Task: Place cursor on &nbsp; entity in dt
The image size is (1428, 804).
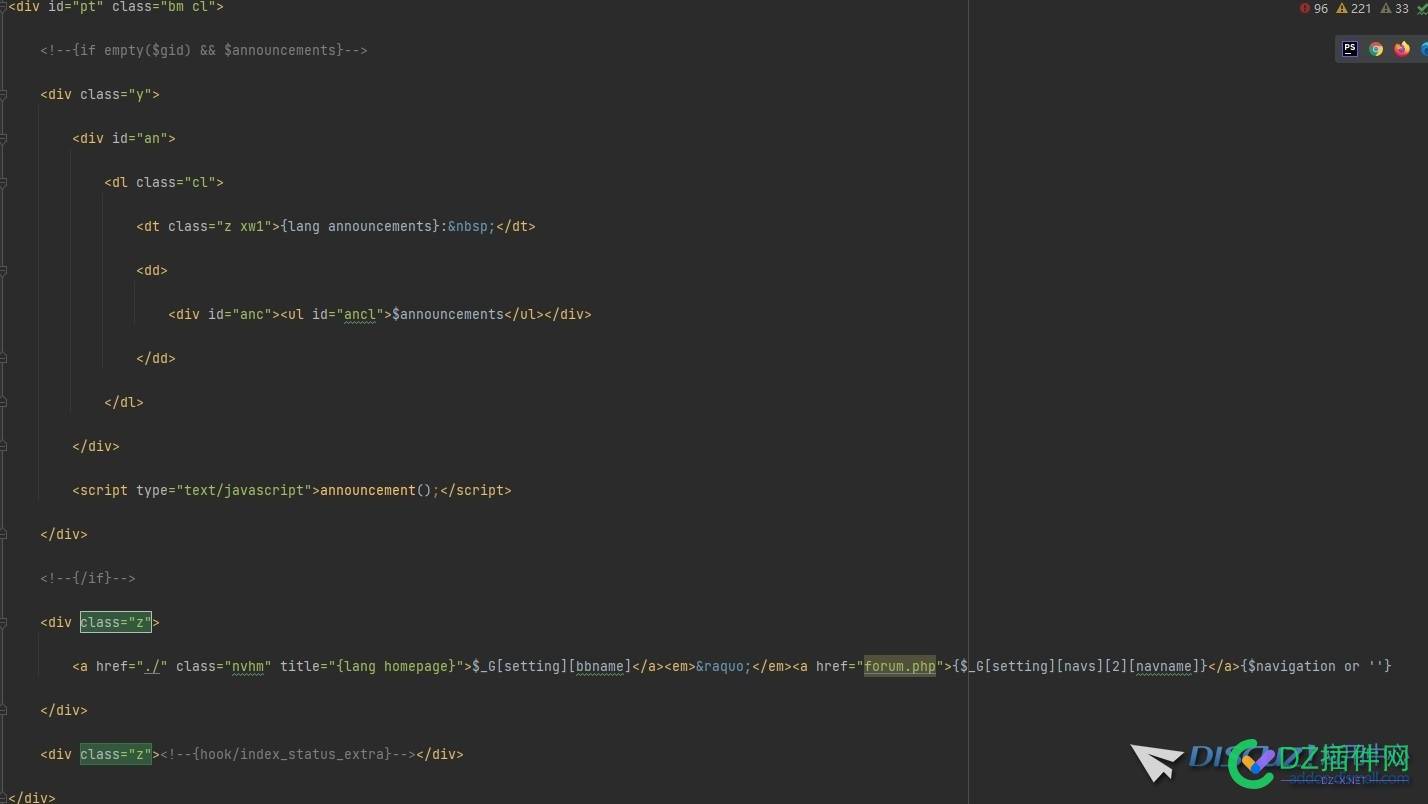Action: pos(472,226)
